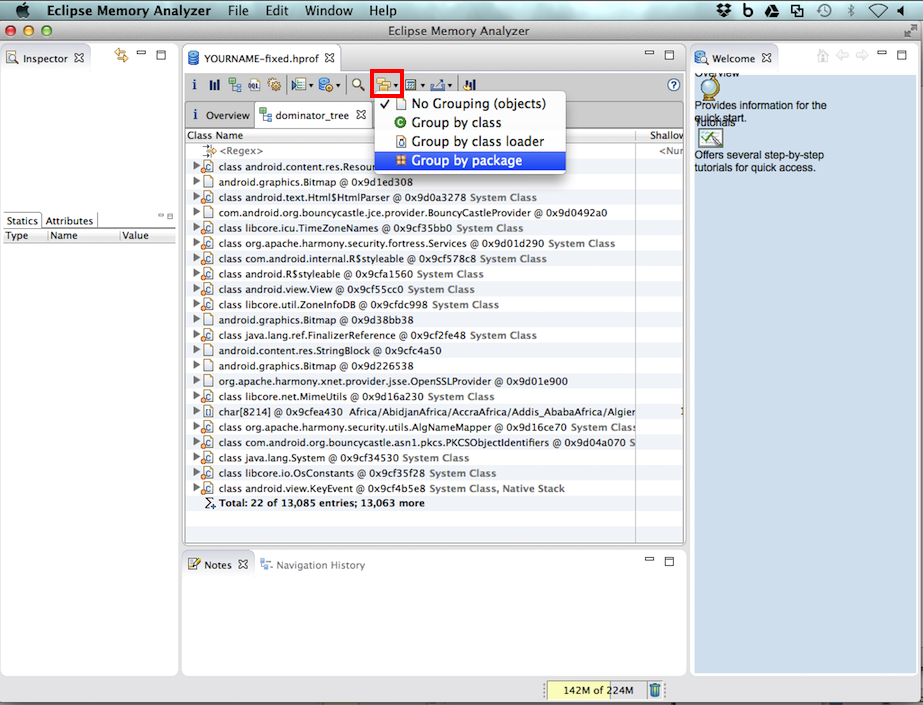
Task: Select OpenSSLProvider @ 0x9d01e900 row
Action: 393,381
